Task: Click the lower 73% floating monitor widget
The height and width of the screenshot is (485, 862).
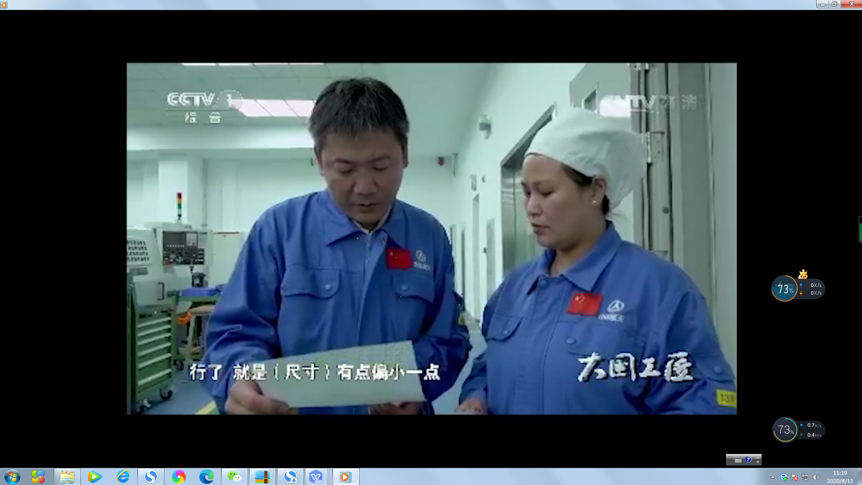Action: point(785,430)
